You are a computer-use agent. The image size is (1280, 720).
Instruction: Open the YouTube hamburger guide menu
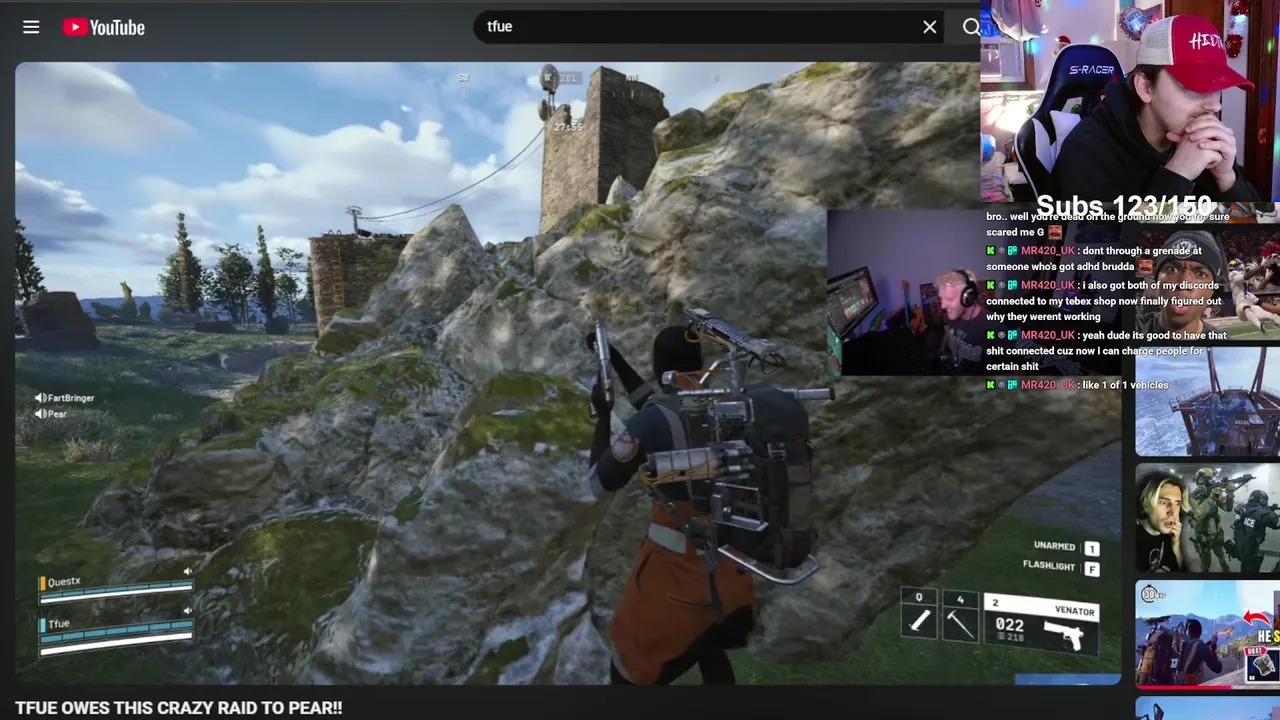point(31,27)
